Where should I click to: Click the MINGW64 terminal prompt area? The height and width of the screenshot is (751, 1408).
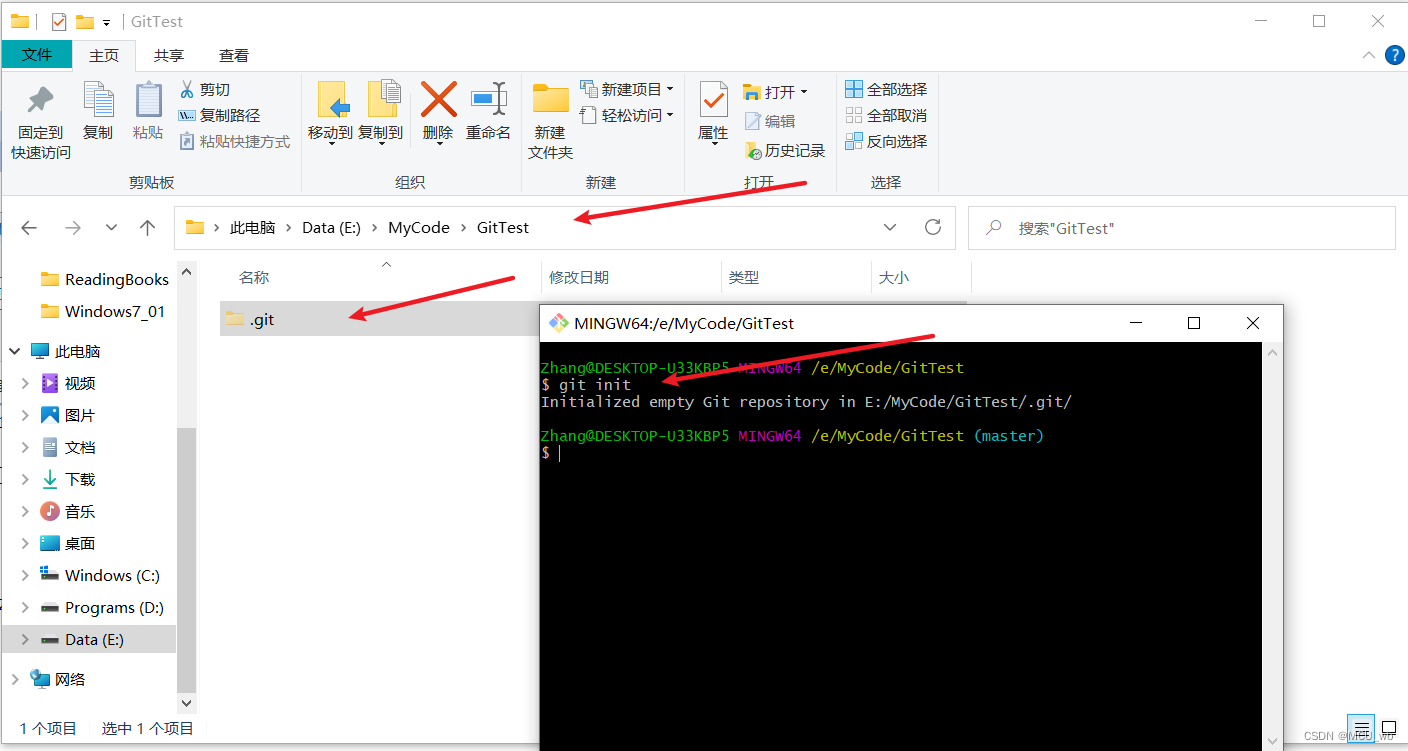click(x=900, y=546)
